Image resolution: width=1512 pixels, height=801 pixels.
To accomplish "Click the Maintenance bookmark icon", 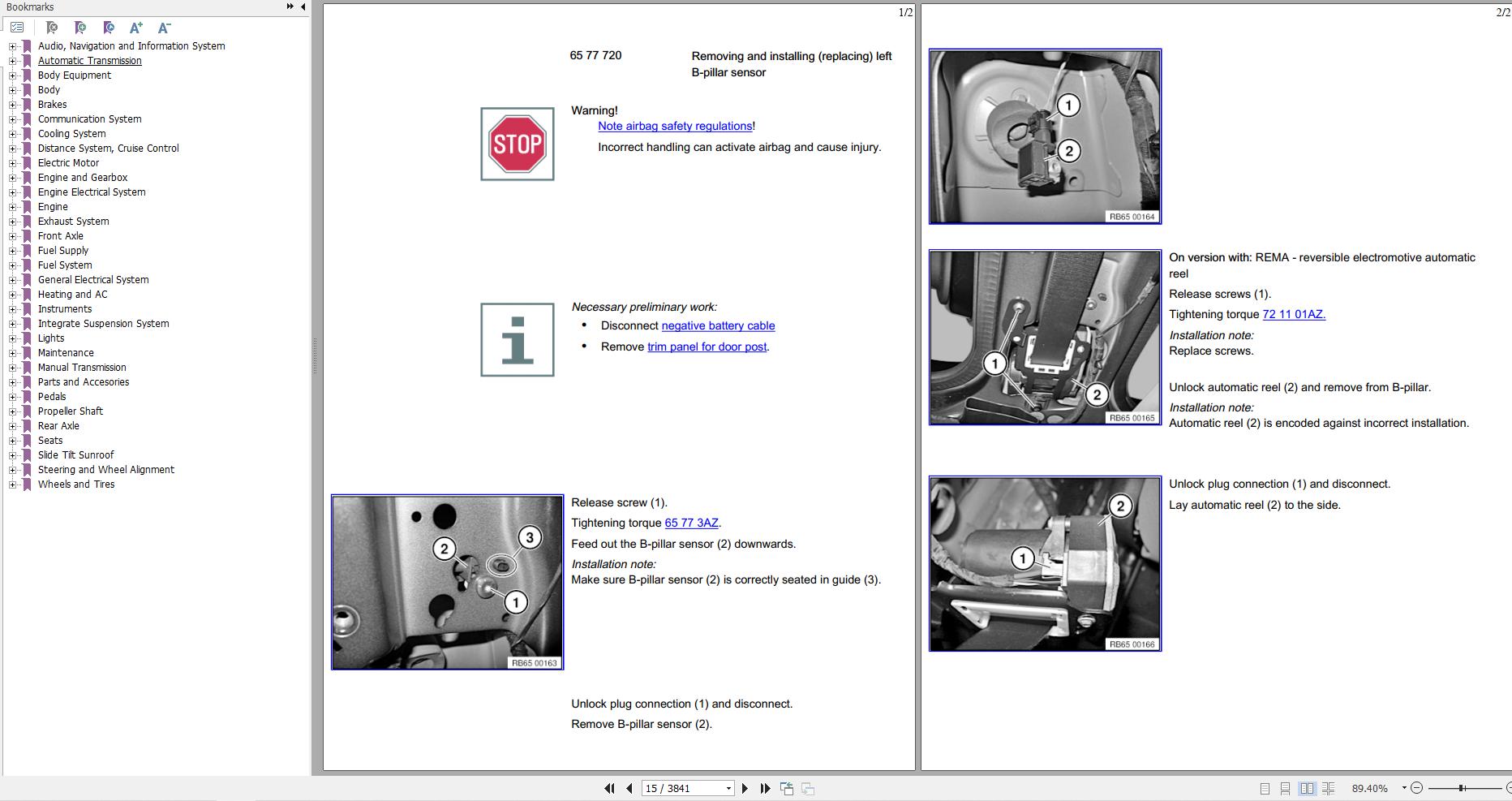I will tap(27, 353).
